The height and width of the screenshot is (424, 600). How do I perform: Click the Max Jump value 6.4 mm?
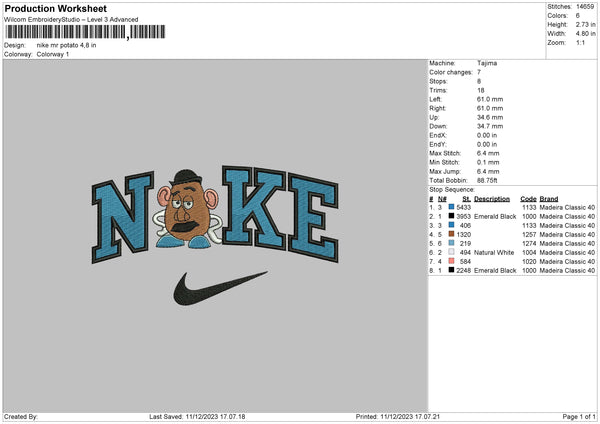(x=488, y=171)
